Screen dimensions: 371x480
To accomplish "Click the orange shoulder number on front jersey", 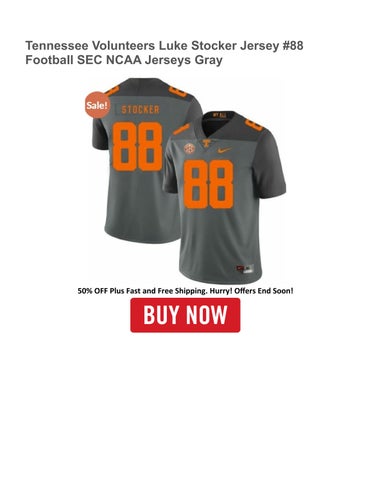I will [x=255, y=124].
